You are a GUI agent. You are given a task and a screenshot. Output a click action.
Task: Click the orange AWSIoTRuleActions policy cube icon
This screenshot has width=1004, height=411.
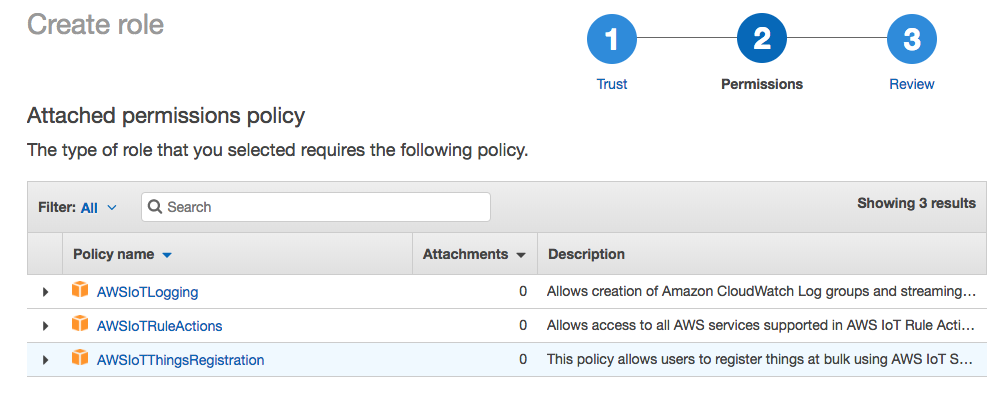(x=80, y=324)
